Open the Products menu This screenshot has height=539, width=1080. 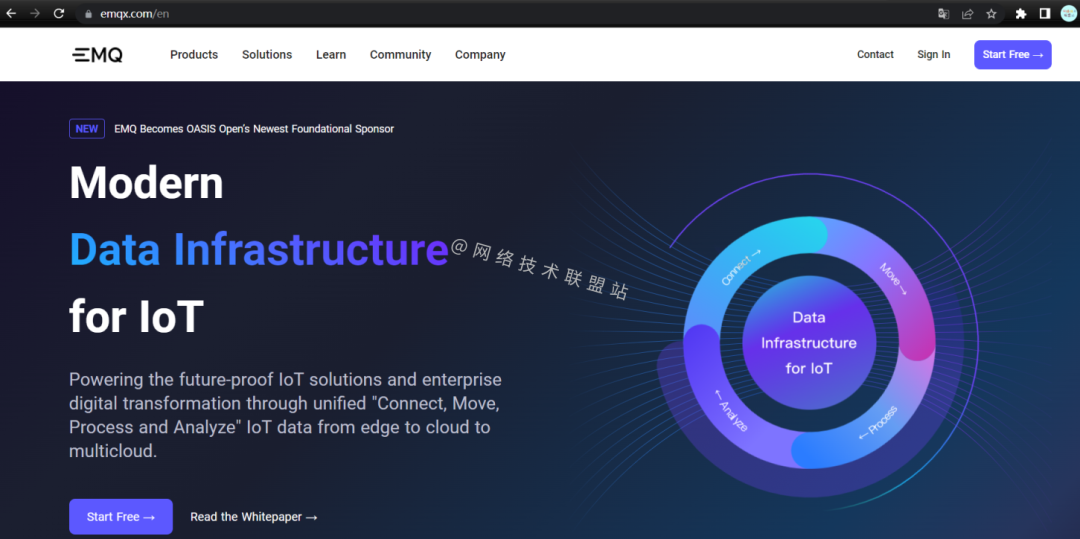[x=194, y=54]
